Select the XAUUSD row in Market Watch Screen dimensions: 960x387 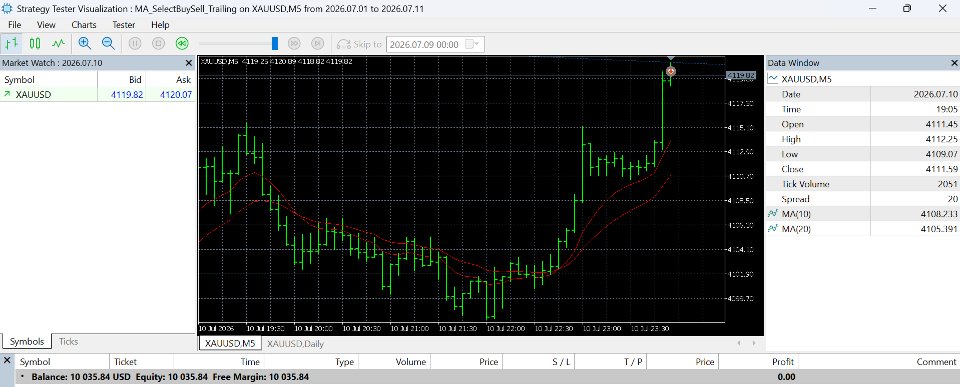pyautogui.click(x=98, y=95)
